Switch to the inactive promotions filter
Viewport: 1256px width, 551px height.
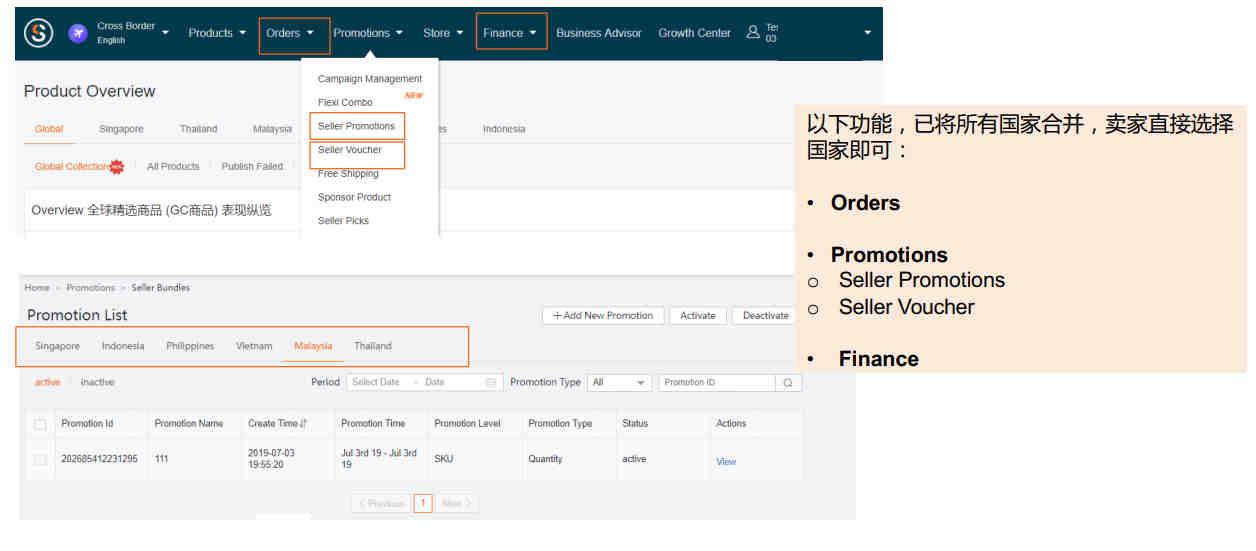97,382
